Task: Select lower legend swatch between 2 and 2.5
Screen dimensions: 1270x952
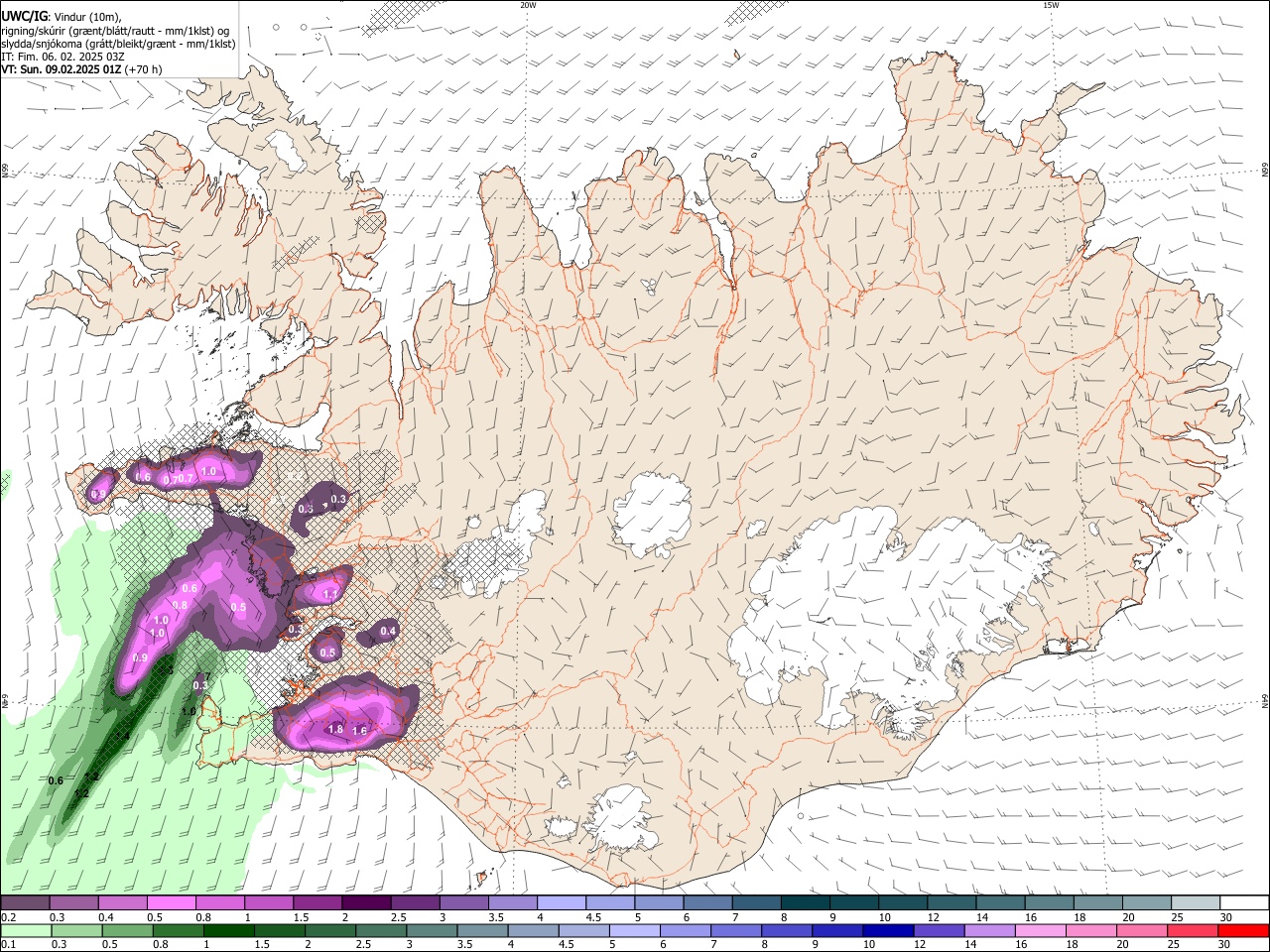Action: [x=329, y=931]
